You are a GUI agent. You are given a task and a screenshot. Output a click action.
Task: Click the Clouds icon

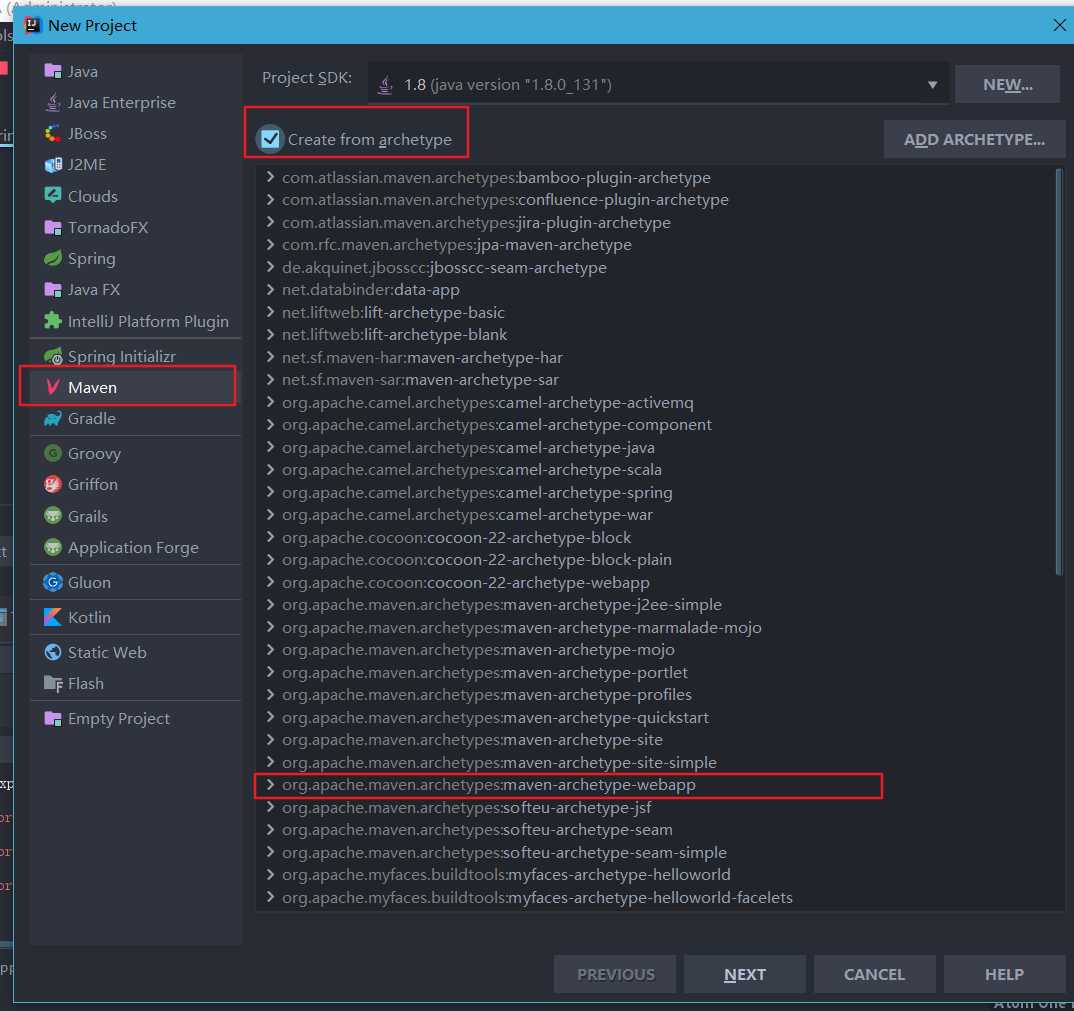coord(53,196)
